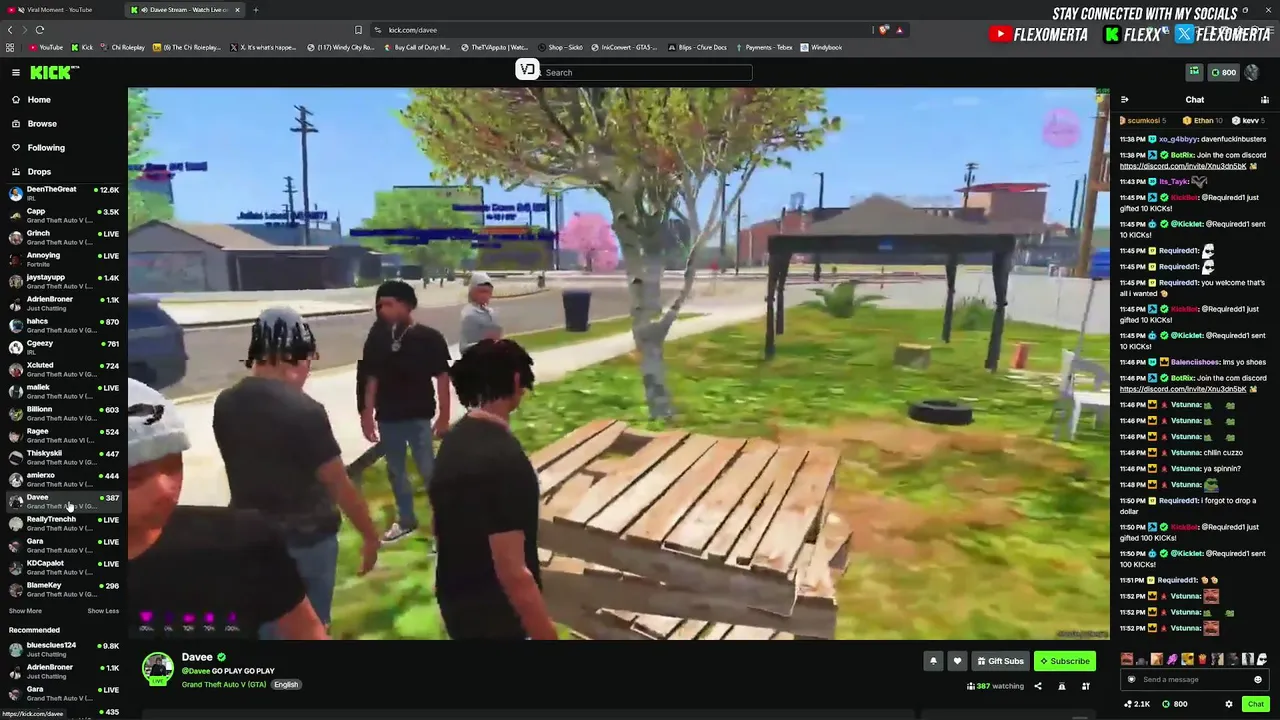Open Grand Theft Auto V category link
The width and height of the screenshot is (1280, 720).
tap(224, 685)
